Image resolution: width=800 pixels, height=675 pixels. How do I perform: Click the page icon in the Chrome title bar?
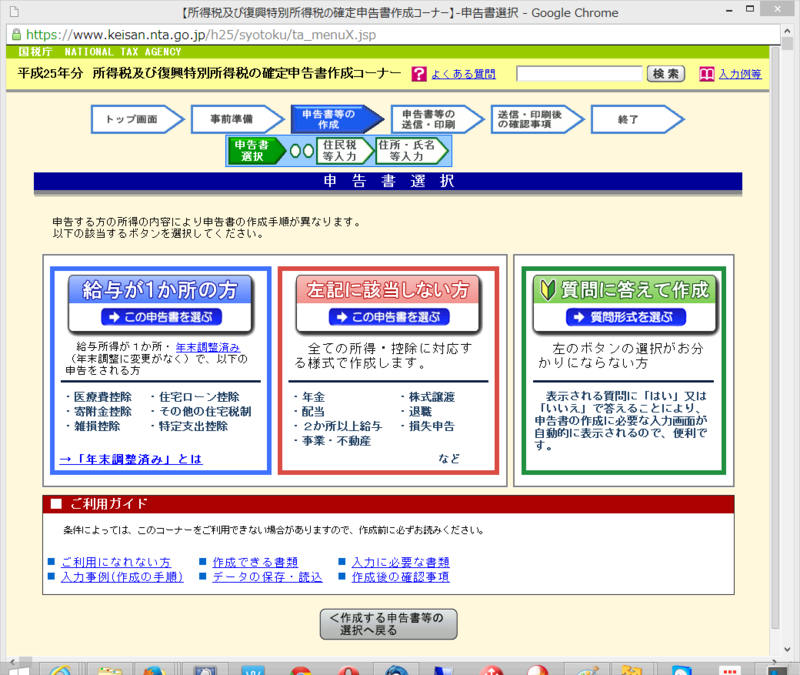pos(14,11)
